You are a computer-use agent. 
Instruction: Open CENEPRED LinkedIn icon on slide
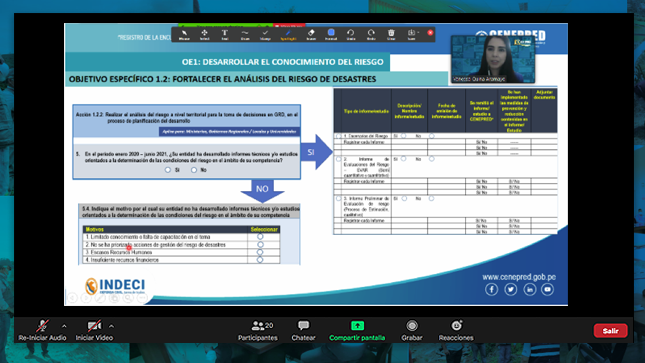pos(529,289)
